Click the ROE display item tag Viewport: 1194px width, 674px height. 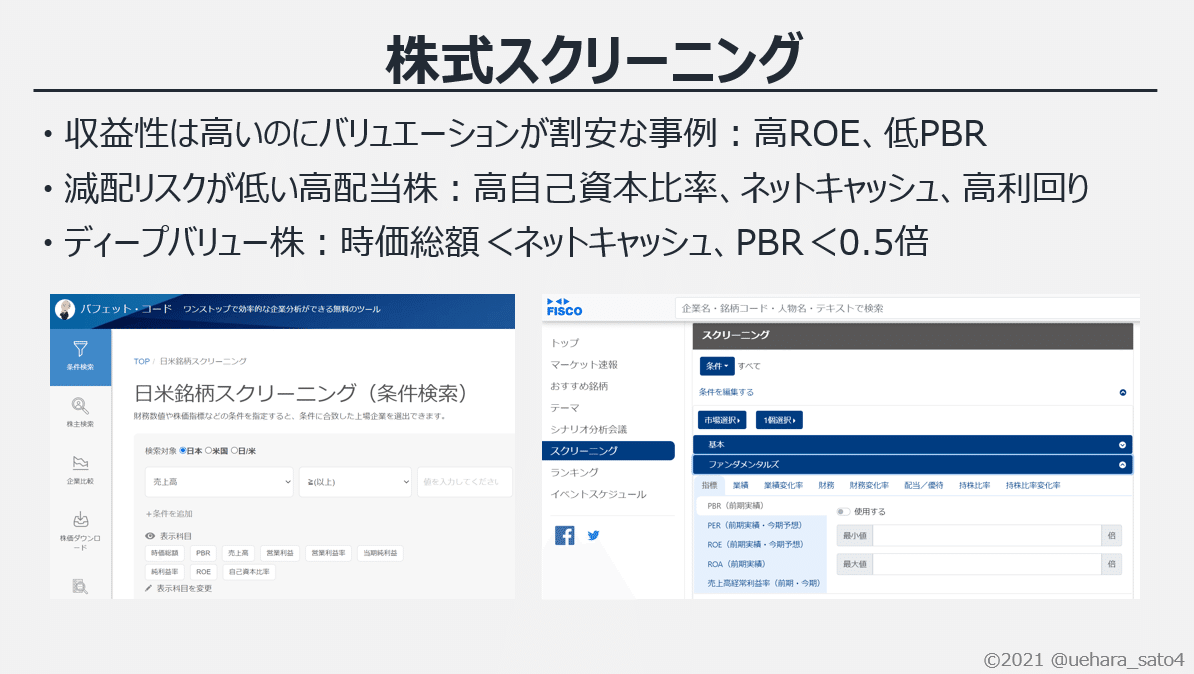[x=203, y=572]
